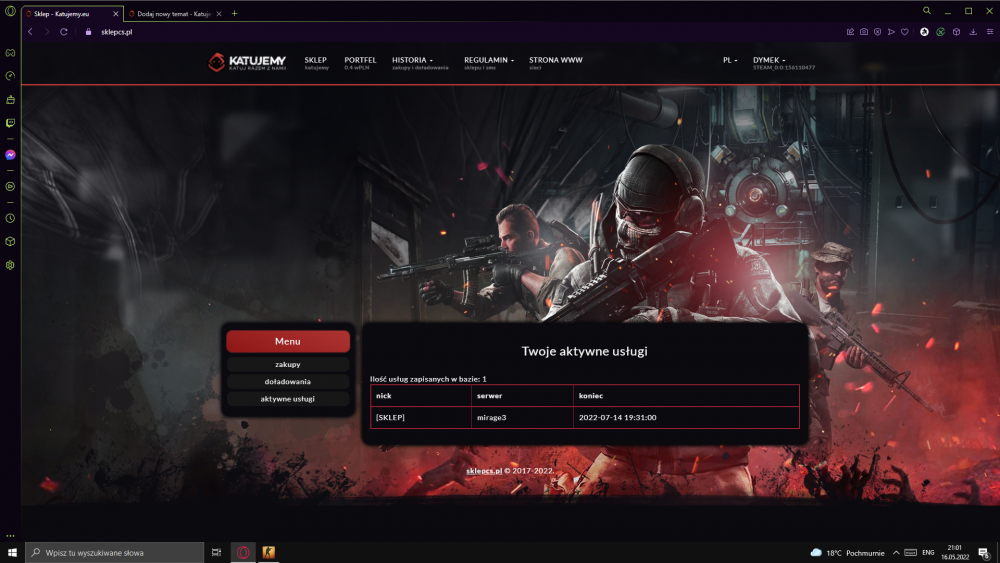
Task: Click the Opera GX logo menu
Action: [10, 11]
